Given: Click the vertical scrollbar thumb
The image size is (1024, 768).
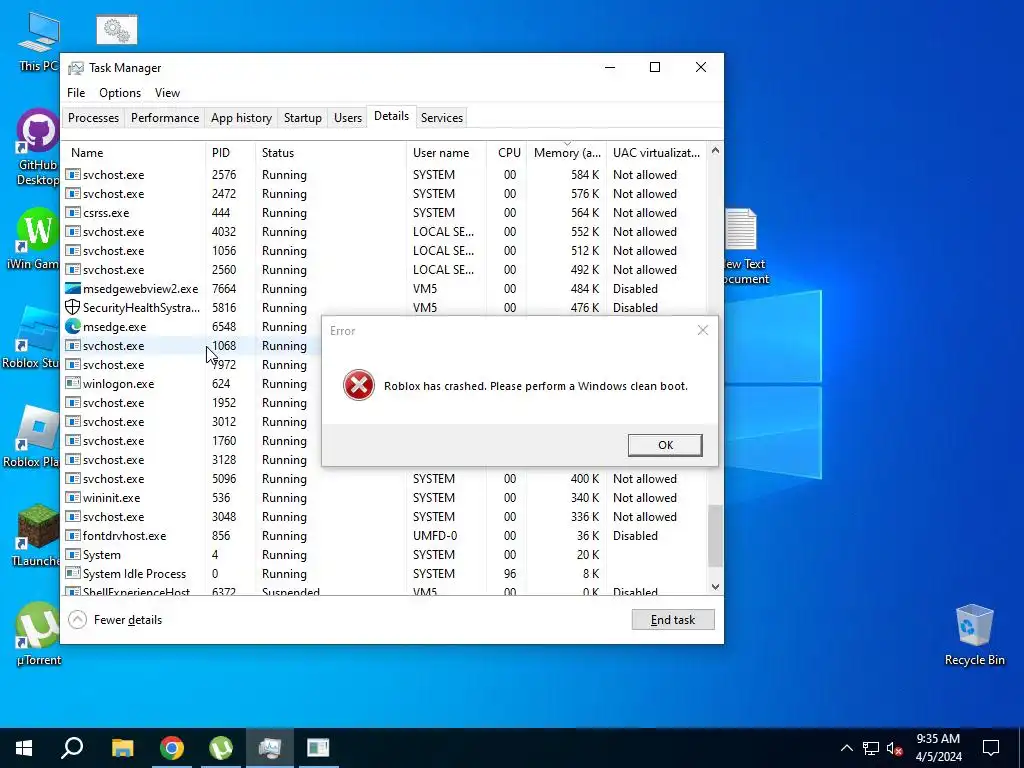Looking at the screenshot, I should (715, 536).
